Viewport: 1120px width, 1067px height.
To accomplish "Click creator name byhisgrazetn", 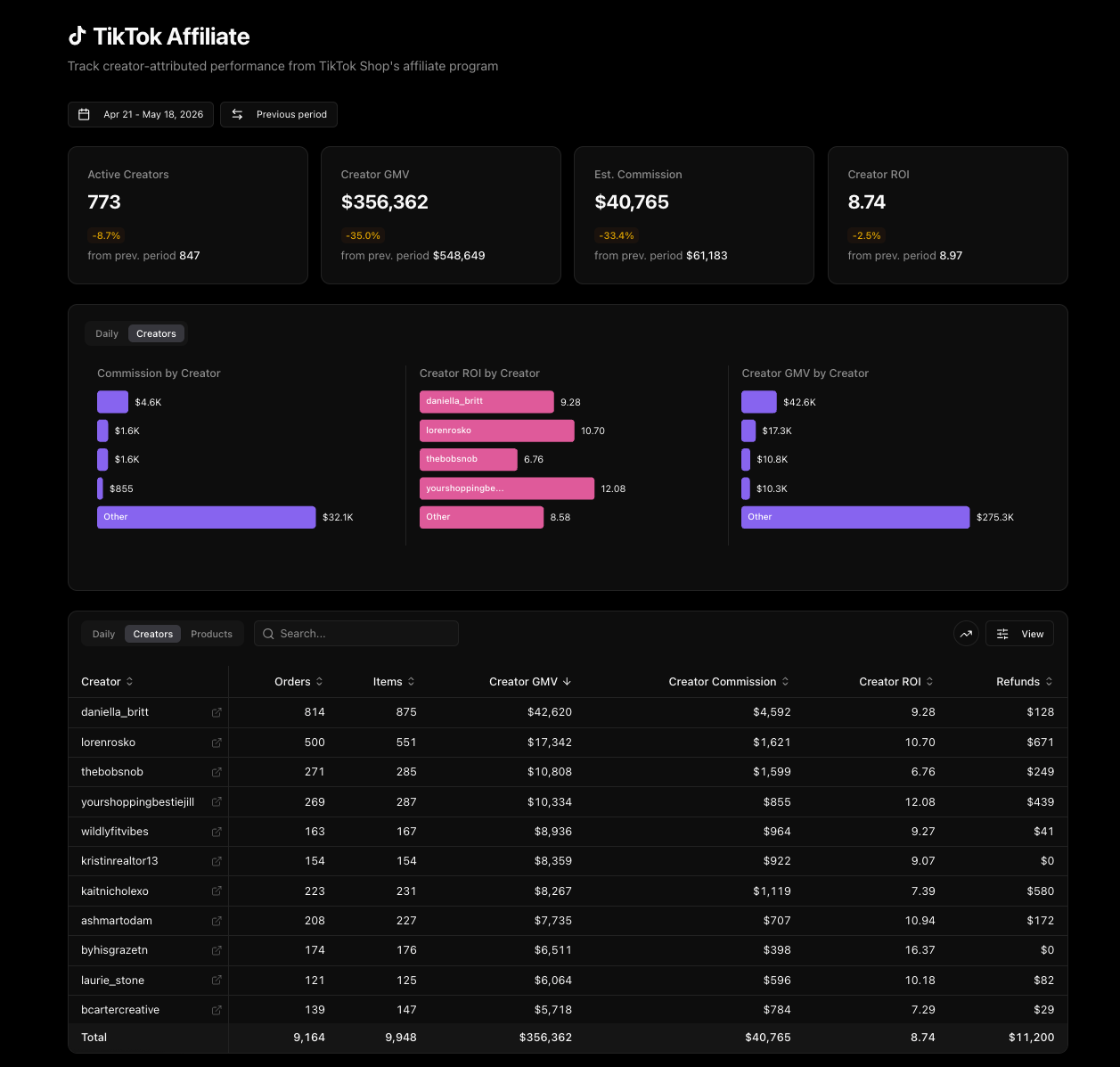I will pos(114,950).
